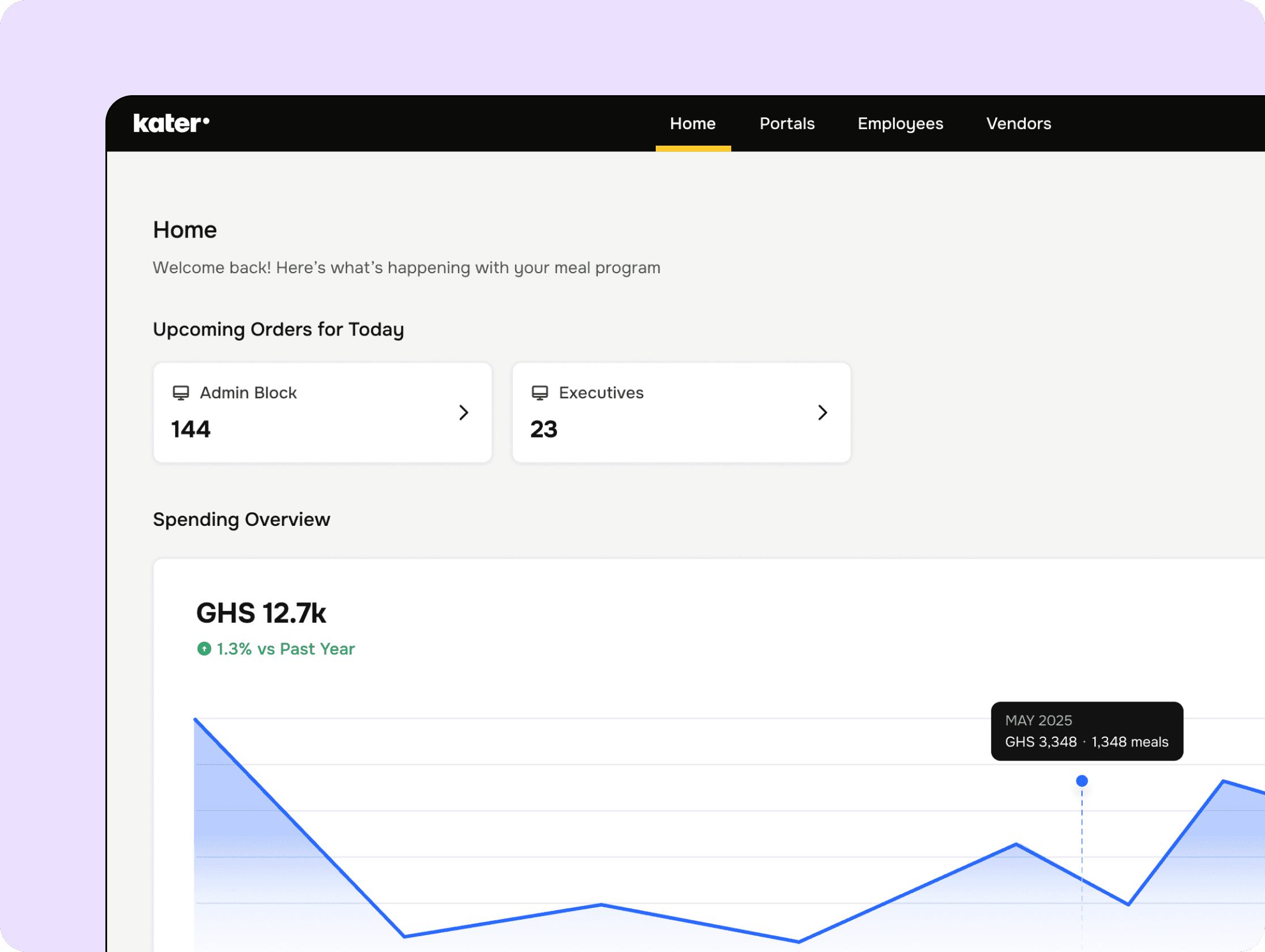
Task: Click the Executives monitor icon
Action: pyautogui.click(x=540, y=393)
